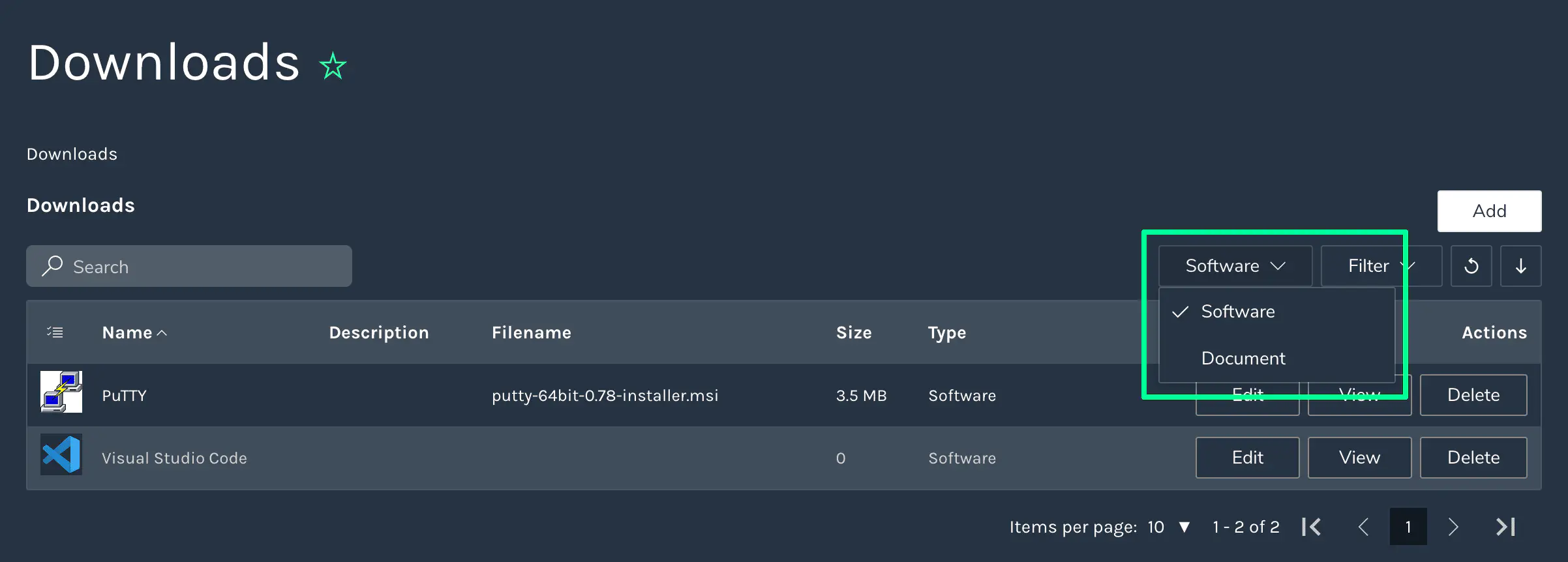Click the download arrow icon button
The height and width of the screenshot is (562, 1568).
coord(1520,266)
